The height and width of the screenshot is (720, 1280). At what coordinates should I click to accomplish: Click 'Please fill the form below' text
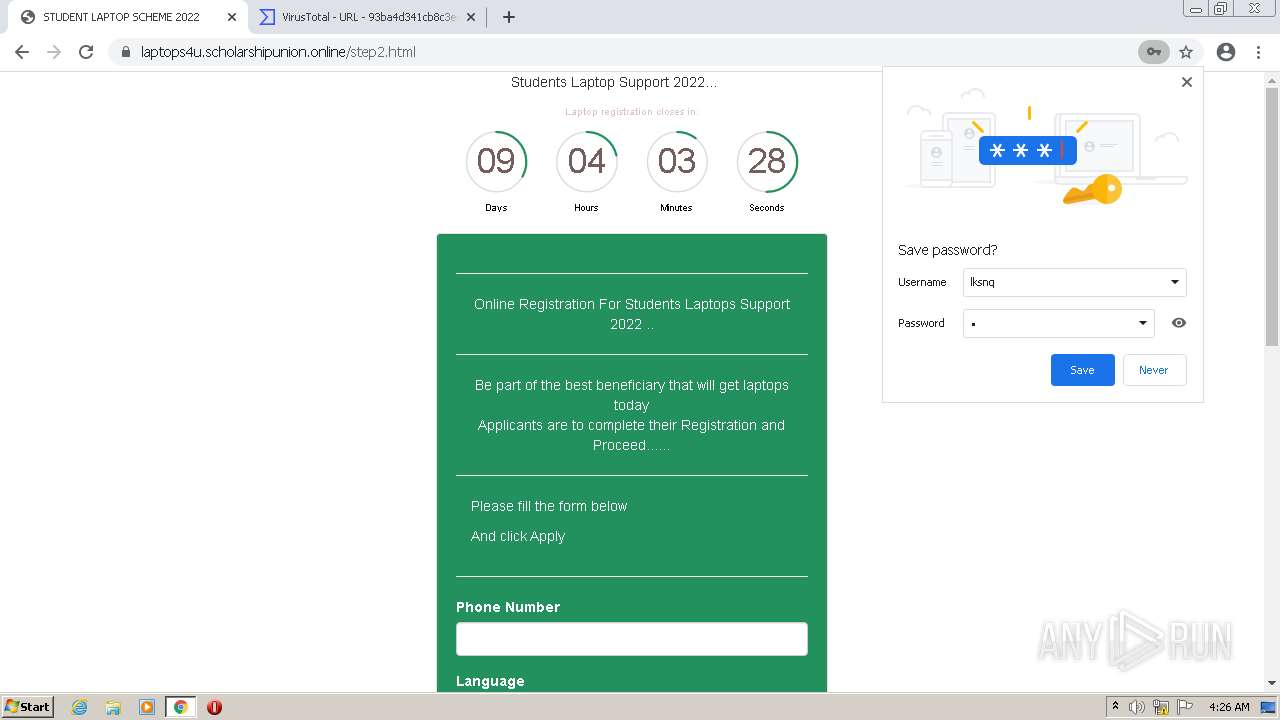(549, 506)
